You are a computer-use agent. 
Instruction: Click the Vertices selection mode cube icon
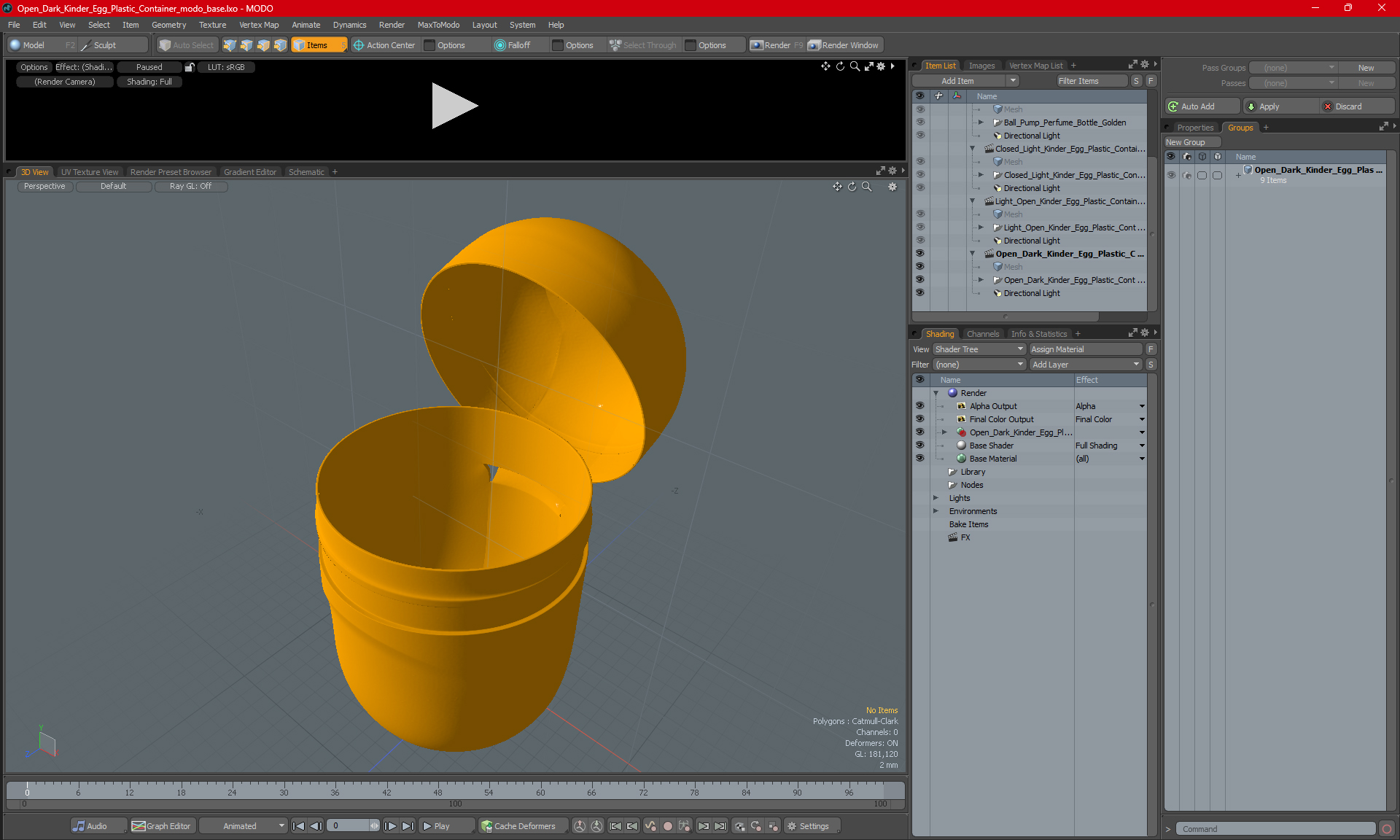[230, 45]
